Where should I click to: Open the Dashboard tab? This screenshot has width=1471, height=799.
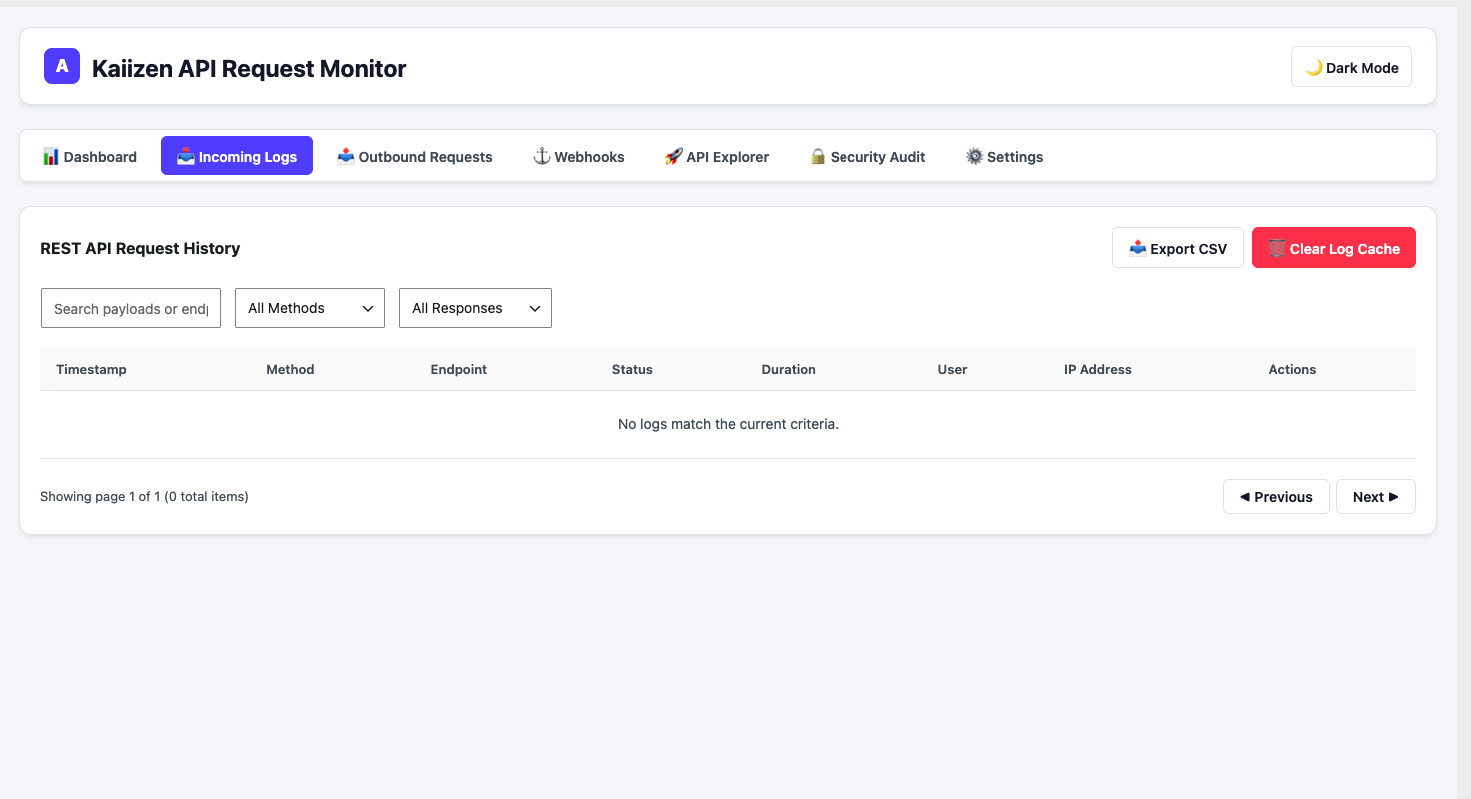[x=90, y=156]
